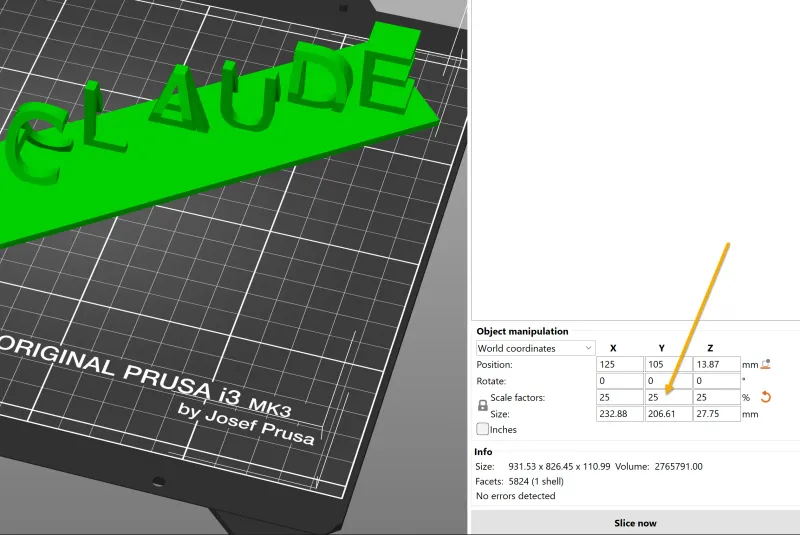Open the World coordinates dropdown

click(535, 348)
